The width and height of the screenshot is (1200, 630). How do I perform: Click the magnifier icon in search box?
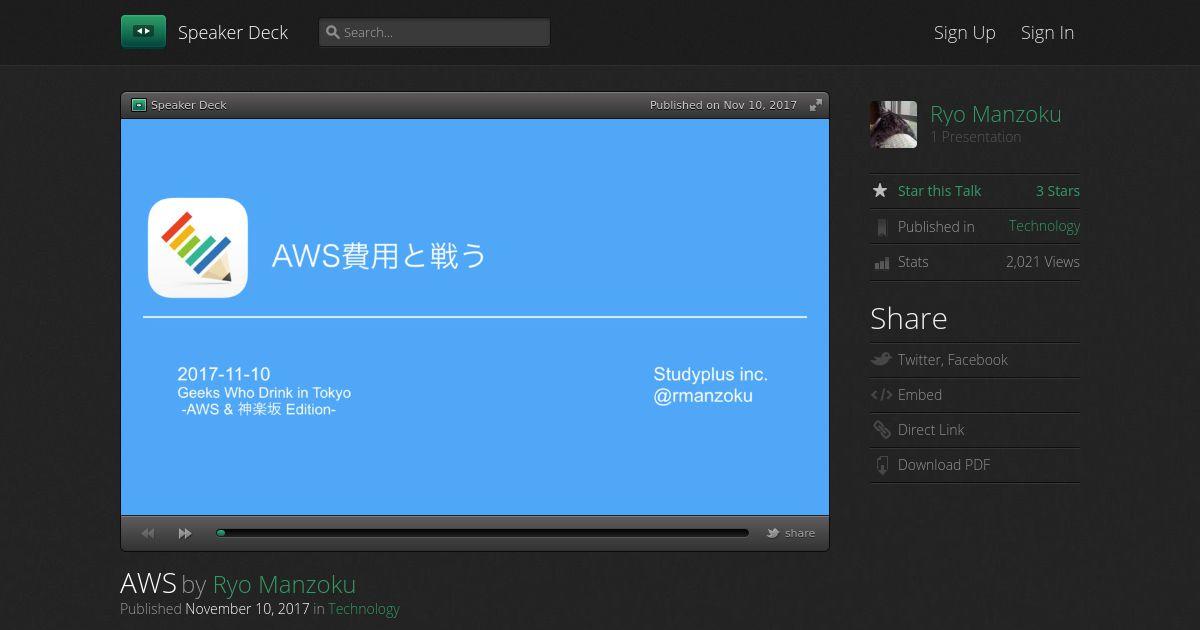(332, 32)
